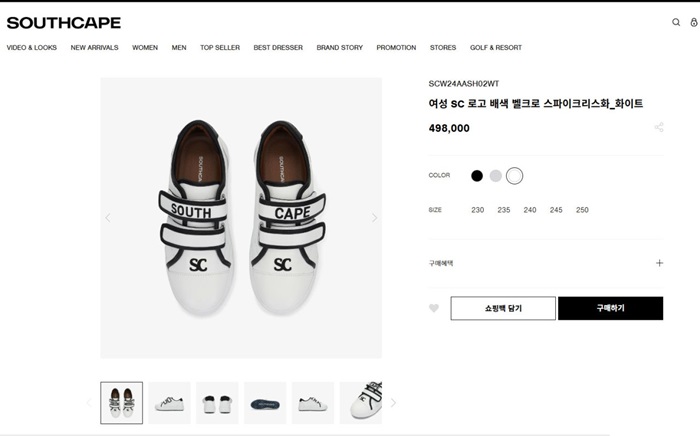
Task: Click the 쇼핑백 담기 button
Action: (x=503, y=308)
